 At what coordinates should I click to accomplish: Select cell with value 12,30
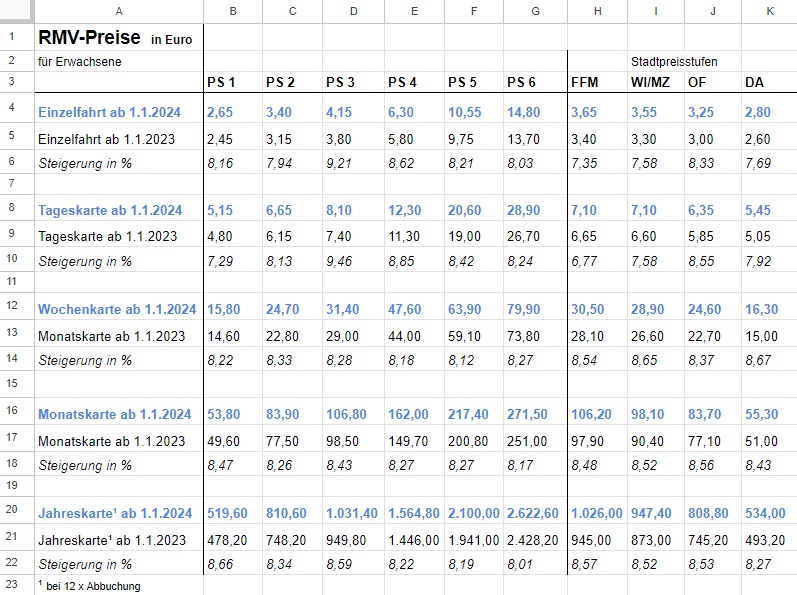point(414,210)
